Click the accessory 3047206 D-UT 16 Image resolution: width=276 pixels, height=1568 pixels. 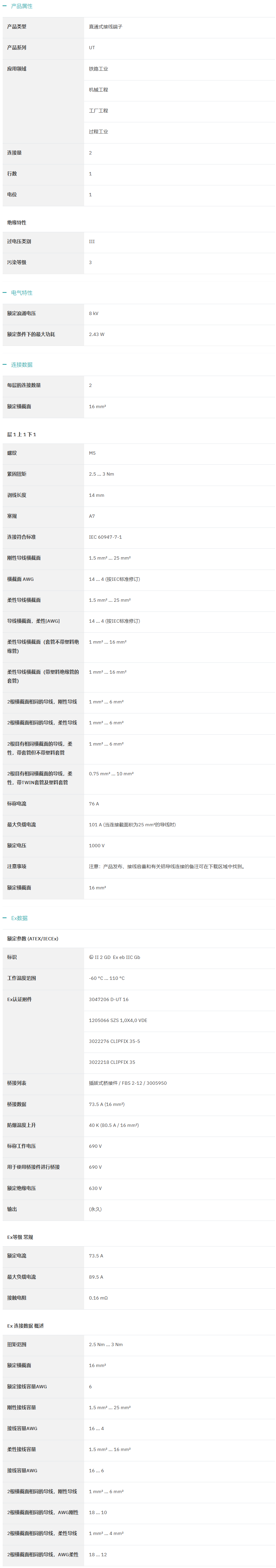tap(109, 1000)
